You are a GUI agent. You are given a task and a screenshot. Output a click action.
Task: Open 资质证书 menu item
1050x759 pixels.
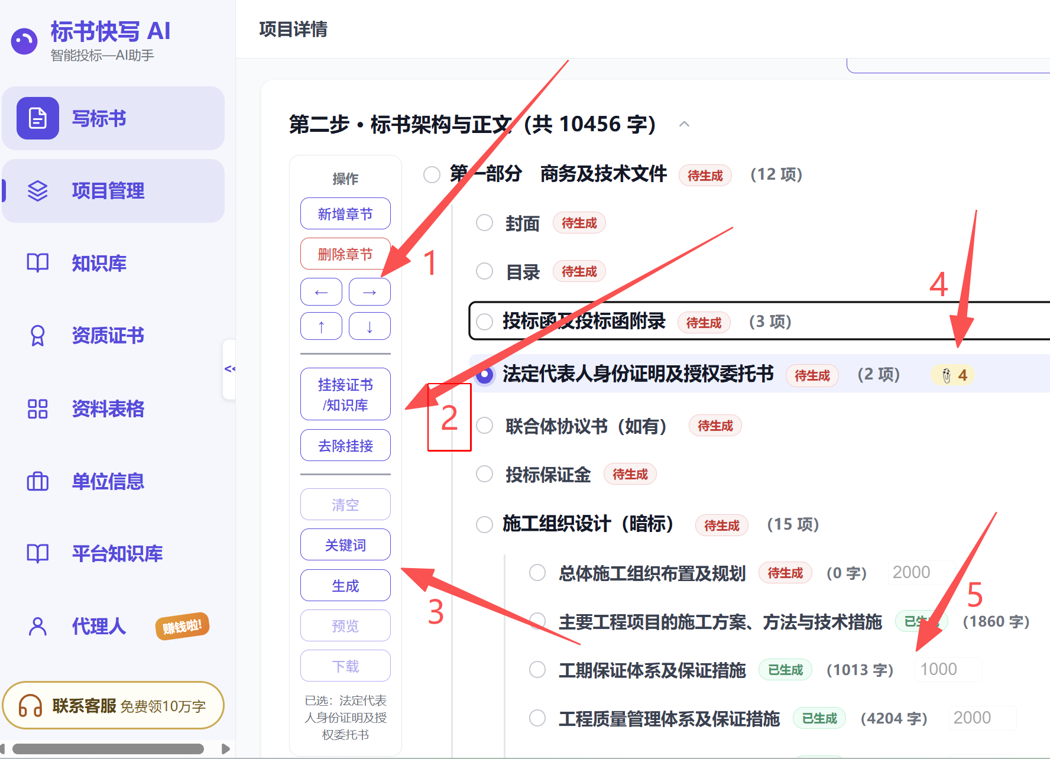click(113, 336)
